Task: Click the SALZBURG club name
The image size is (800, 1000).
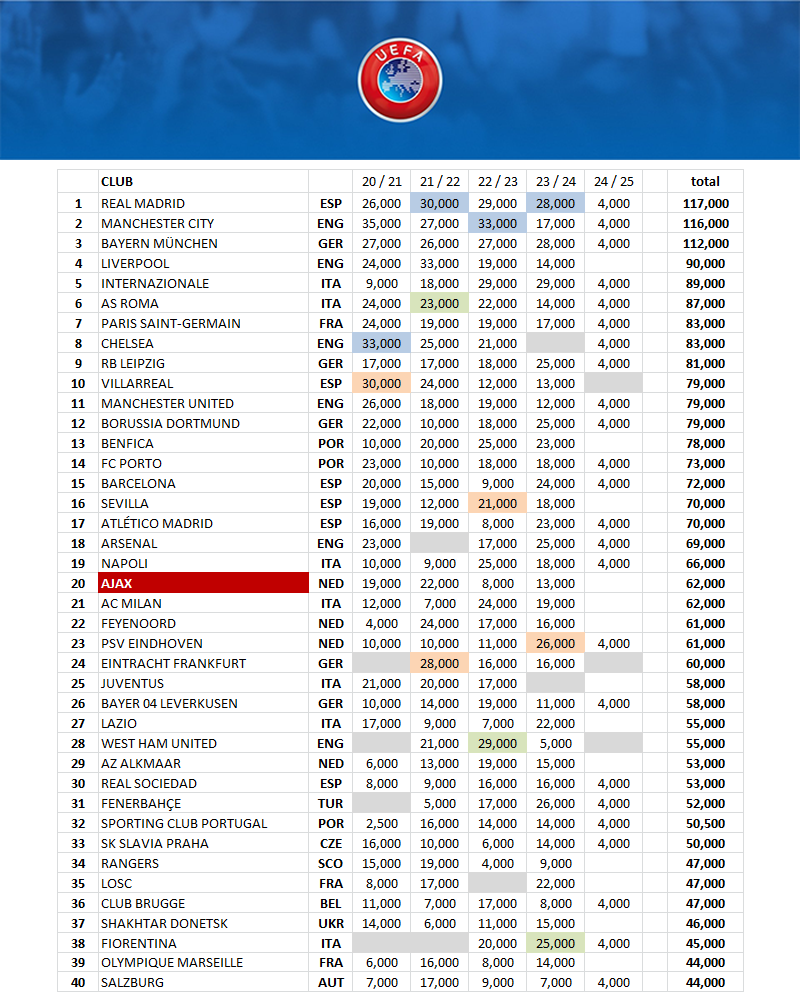Action: [132, 983]
